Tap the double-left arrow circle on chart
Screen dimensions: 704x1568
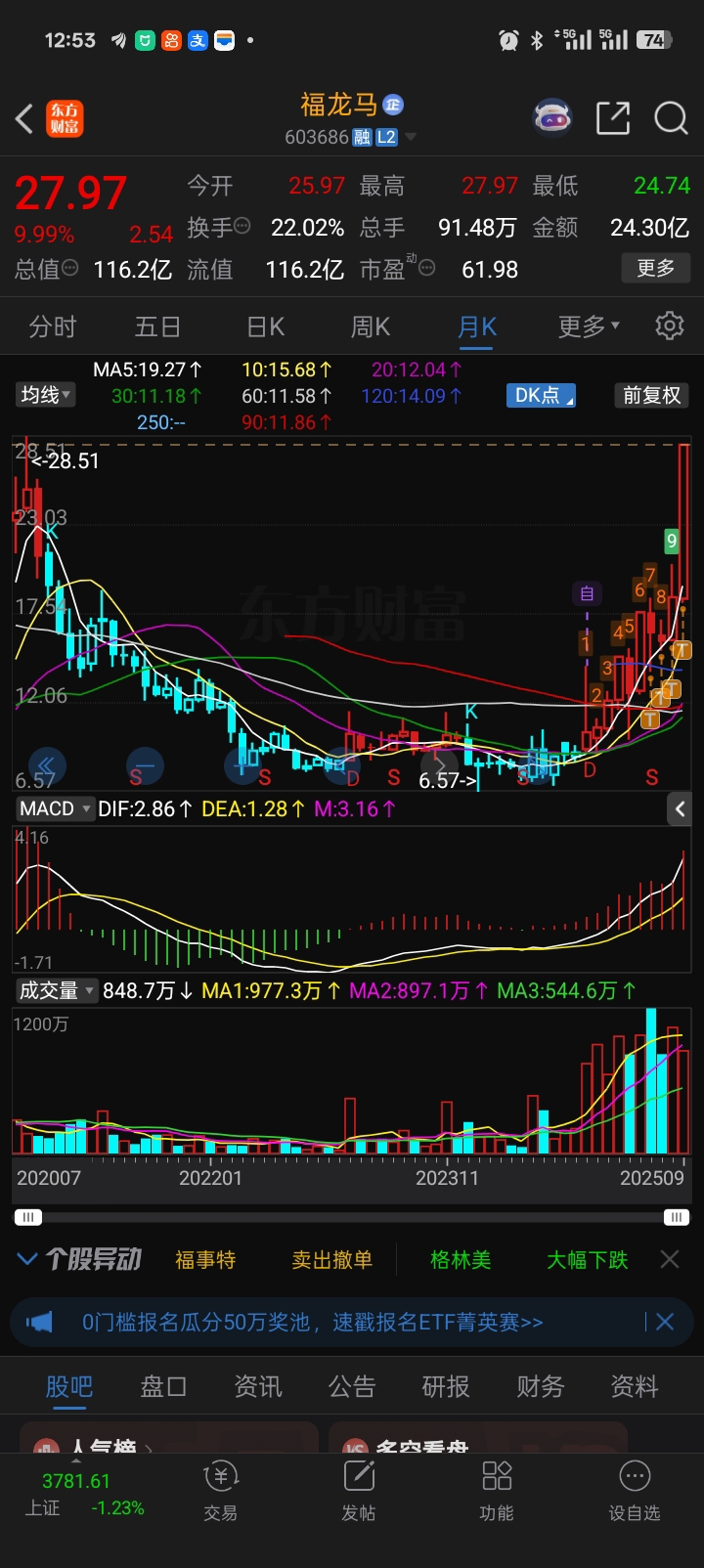coord(46,765)
